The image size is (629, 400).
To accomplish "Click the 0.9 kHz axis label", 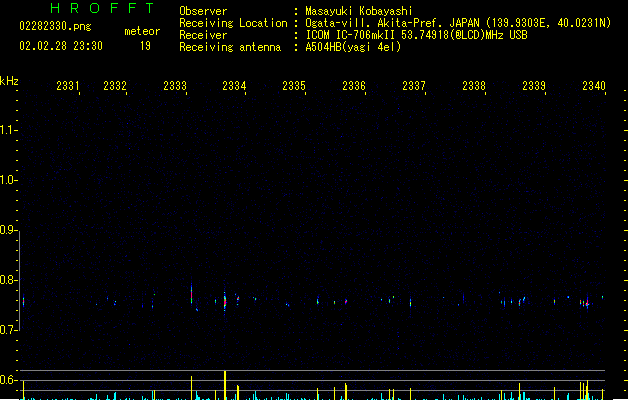I will 8,230.
